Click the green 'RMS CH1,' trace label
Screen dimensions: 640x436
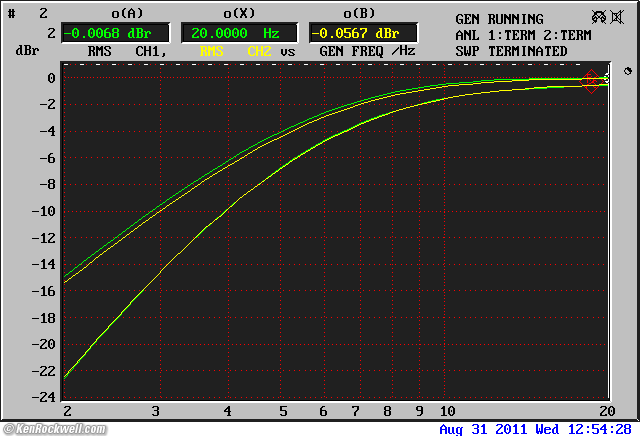click(127, 51)
